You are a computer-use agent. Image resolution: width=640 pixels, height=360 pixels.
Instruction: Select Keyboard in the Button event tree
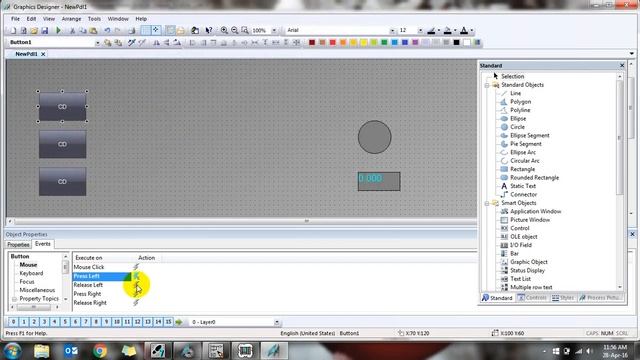click(x=31, y=273)
